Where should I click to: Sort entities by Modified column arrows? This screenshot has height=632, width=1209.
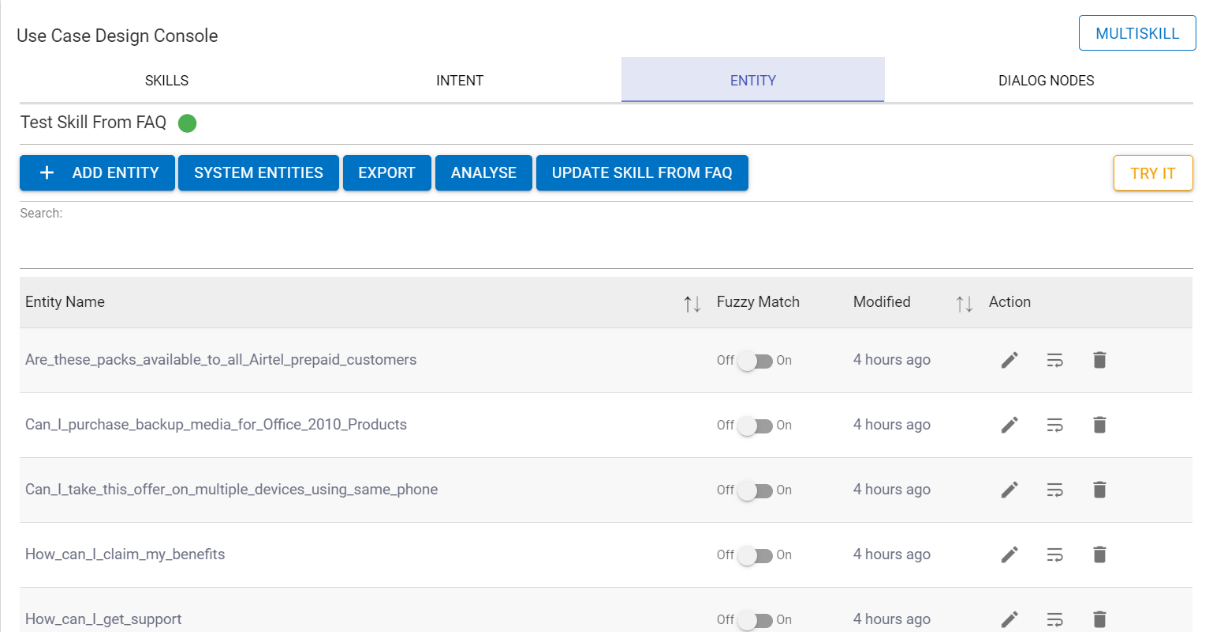(964, 303)
